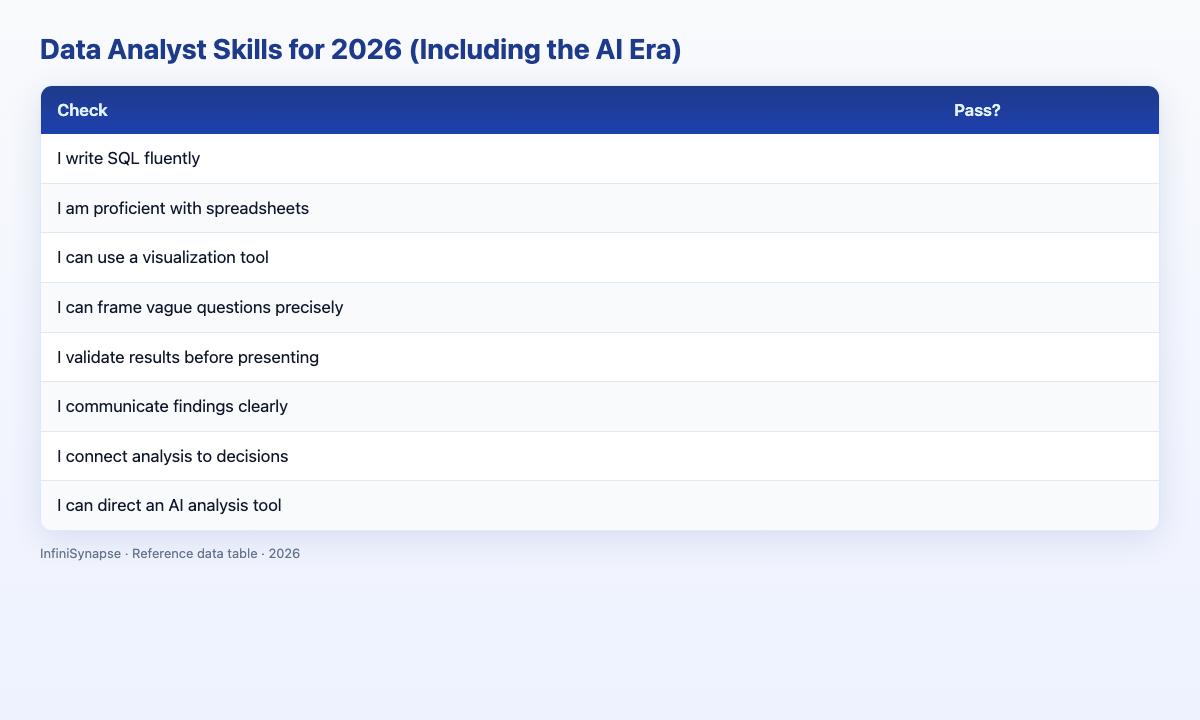This screenshot has width=1200, height=720.
Task: Click Pass cell for spreadsheets row
Action: click(1048, 208)
